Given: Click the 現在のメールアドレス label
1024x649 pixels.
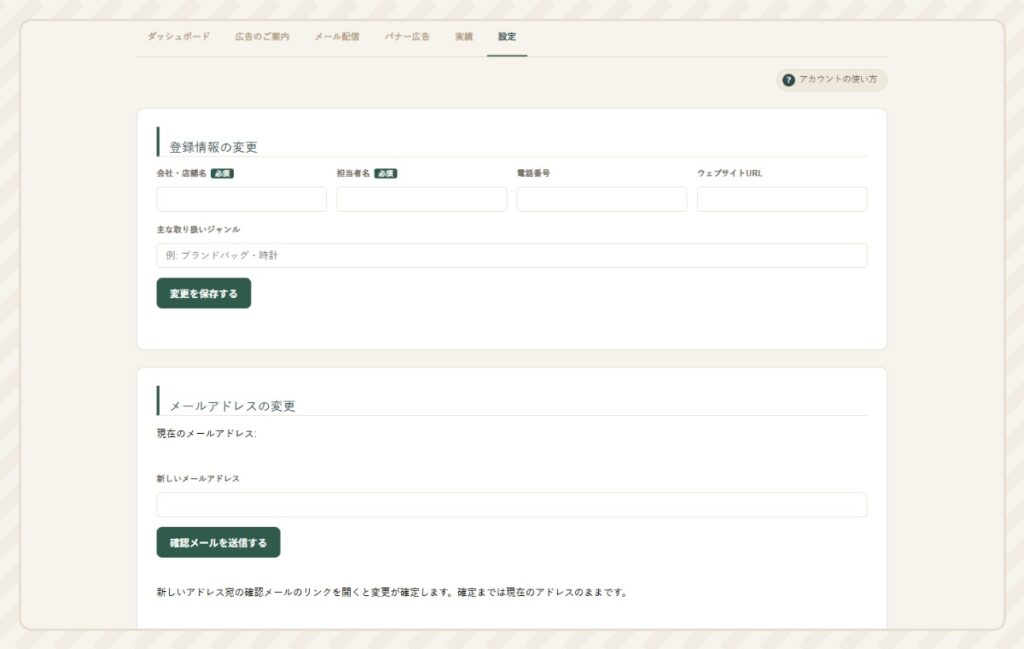Looking at the screenshot, I should (x=206, y=434).
